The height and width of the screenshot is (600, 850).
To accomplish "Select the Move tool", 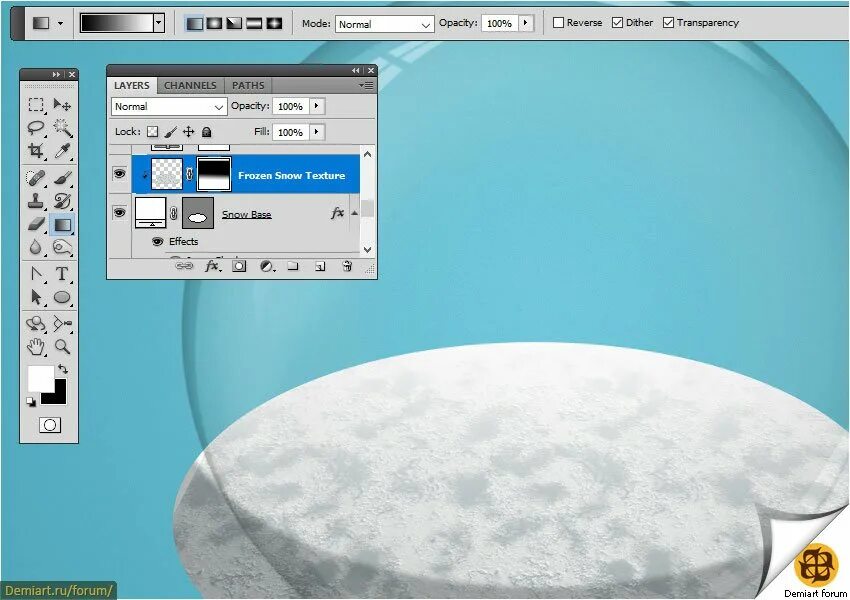I will coord(62,105).
